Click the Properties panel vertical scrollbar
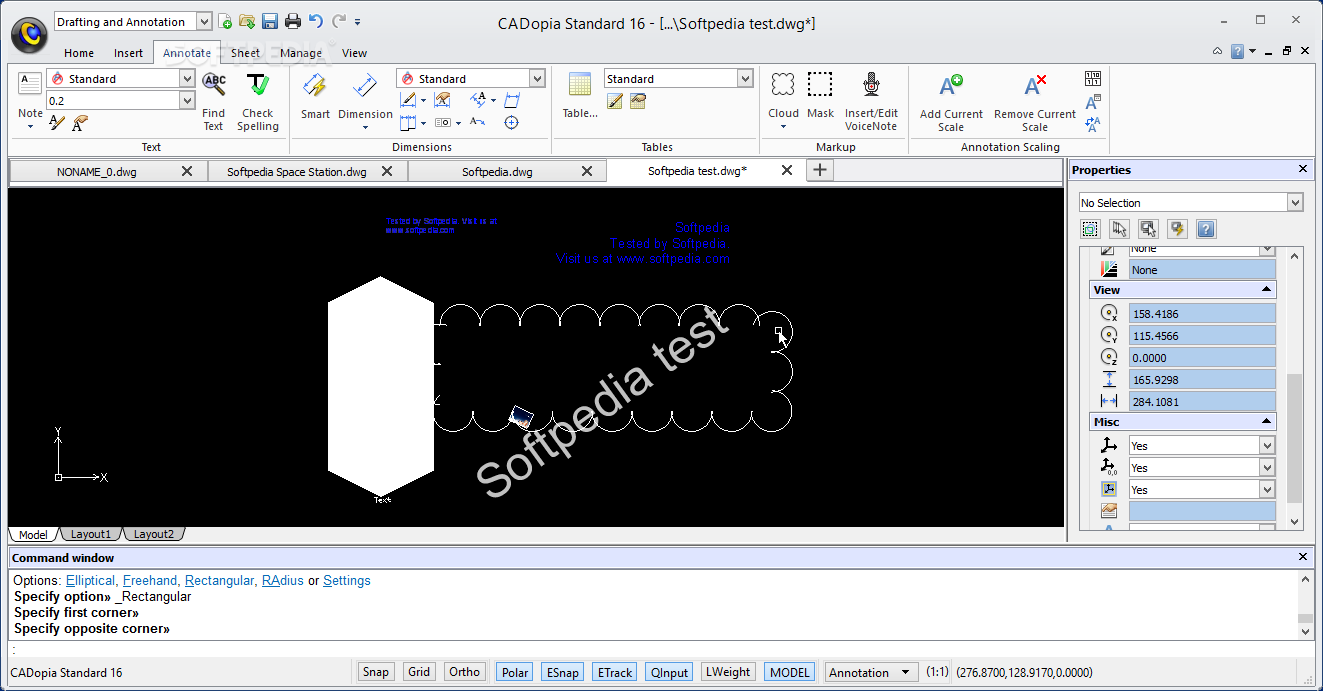Viewport: 1323px width, 691px height. click(x=1295, y=437)
